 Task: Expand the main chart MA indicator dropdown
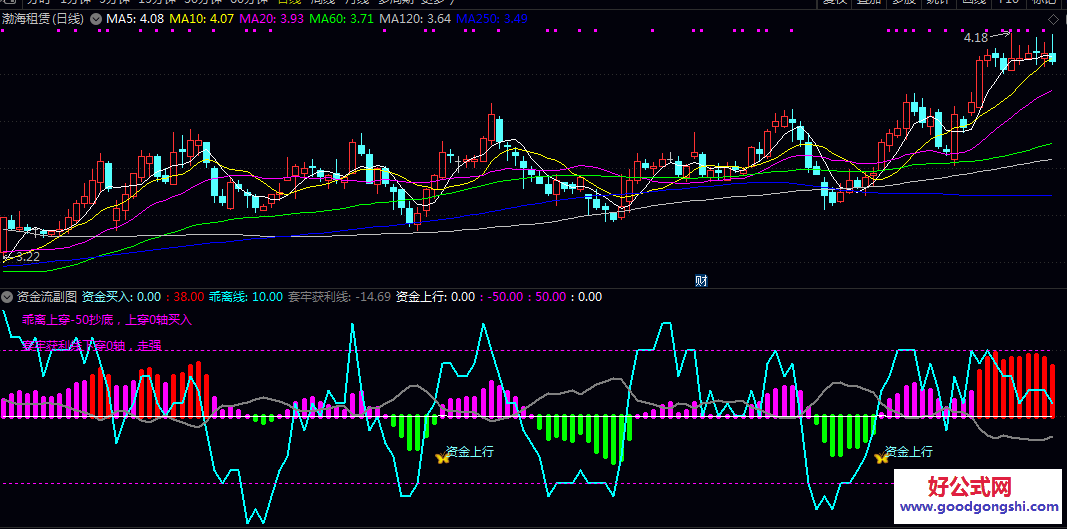point(96,19)
